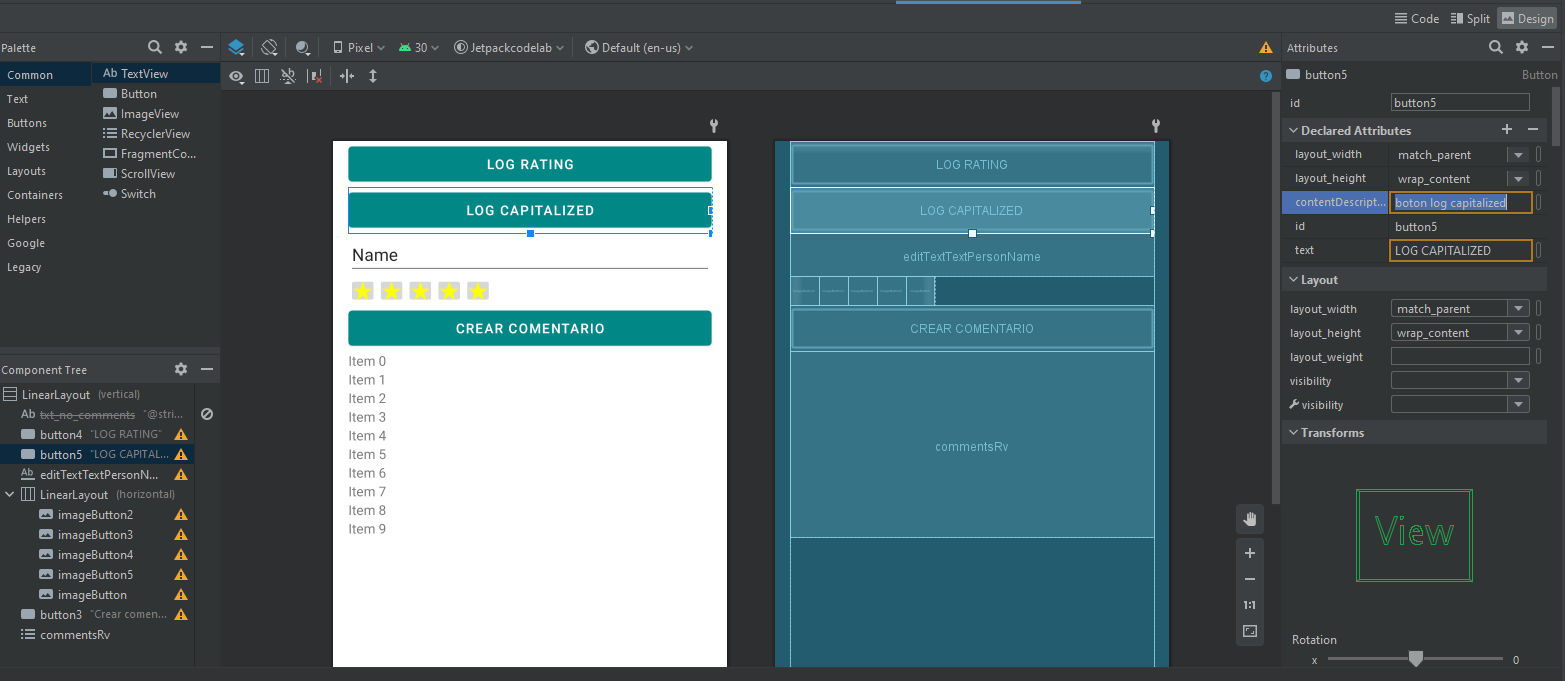Image resolution: width=1565 pixels, height=681 pixels.
Task: Select the Widgets palette category
Action: (45, 147)
